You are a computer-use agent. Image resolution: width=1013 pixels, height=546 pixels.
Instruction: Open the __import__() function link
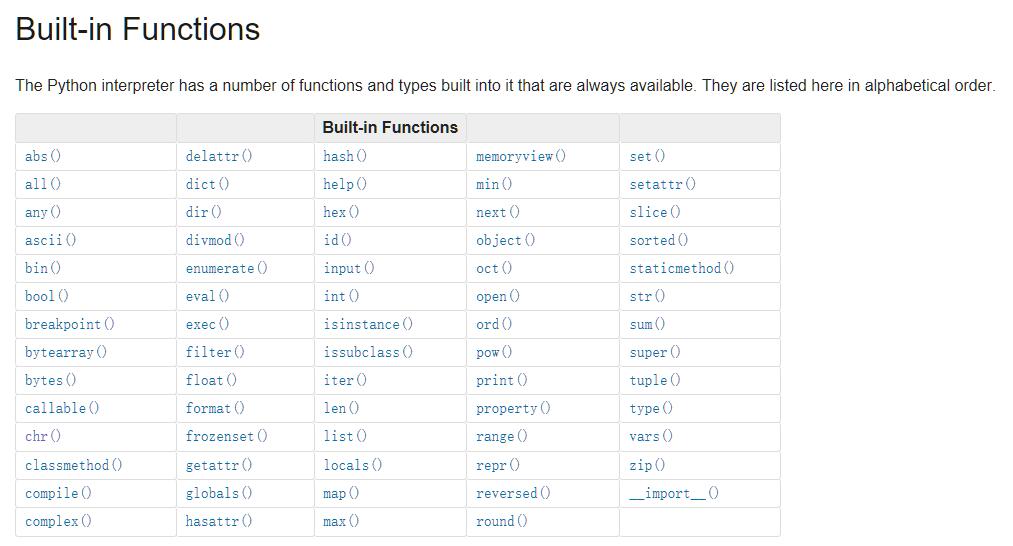pos(674,493)
